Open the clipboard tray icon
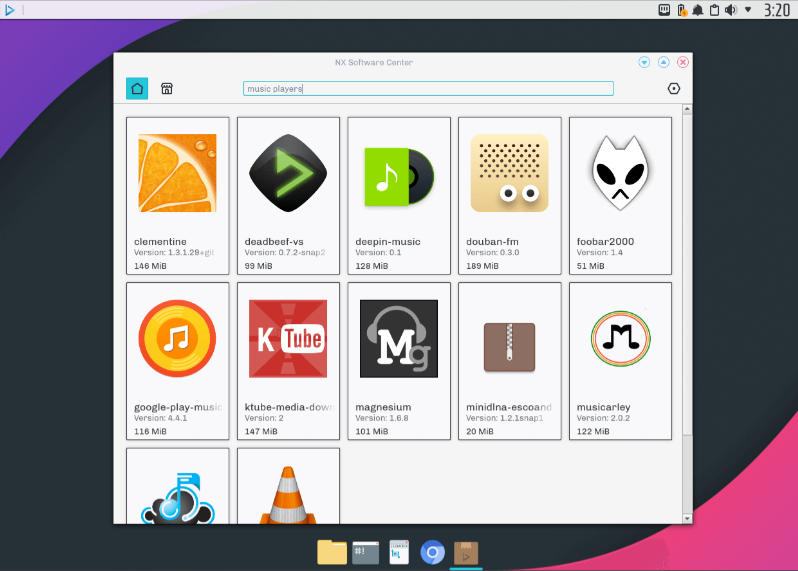This screenshot has height=571, width=798. click(715, 10)
